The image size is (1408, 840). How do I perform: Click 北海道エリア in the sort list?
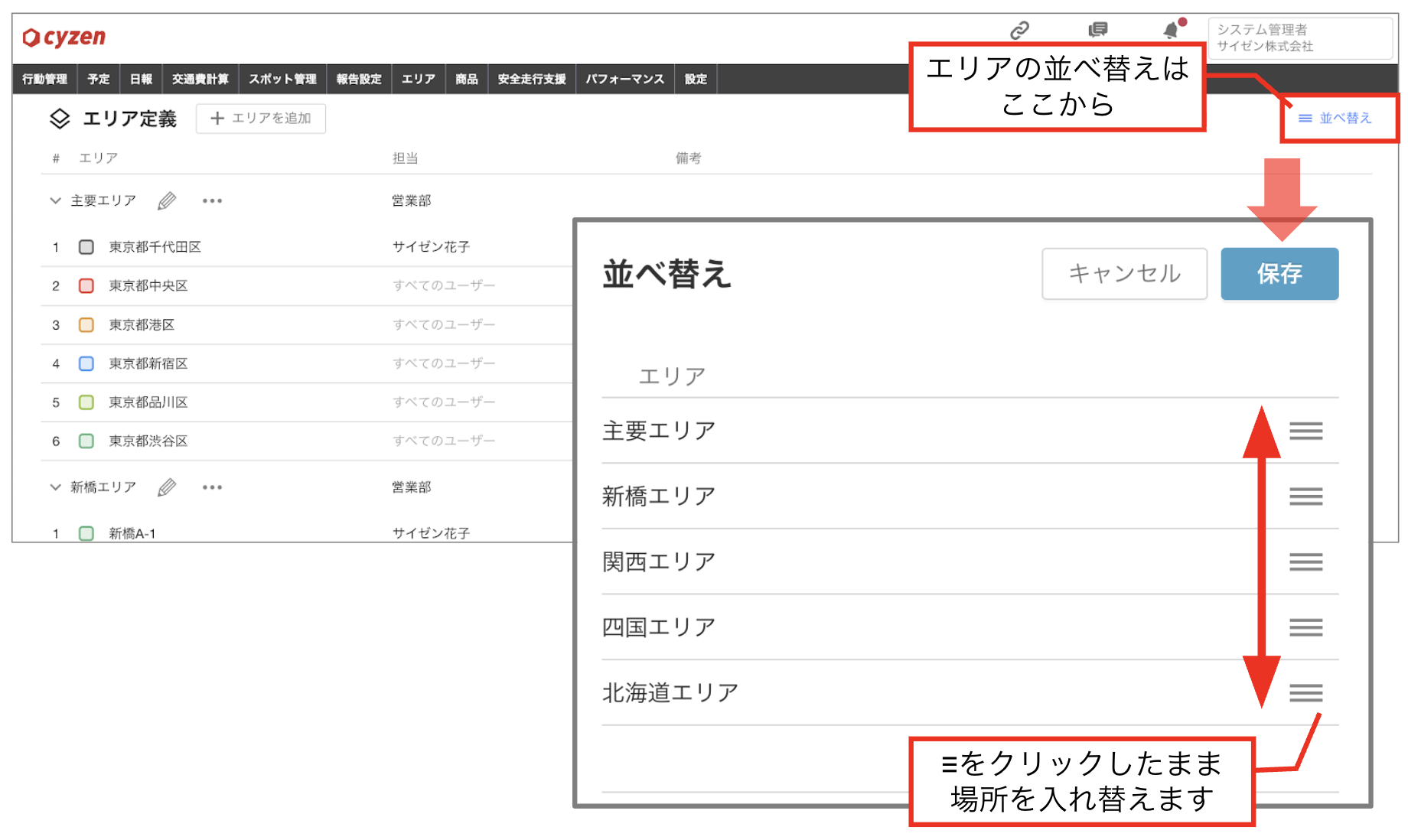click(670, 693)
